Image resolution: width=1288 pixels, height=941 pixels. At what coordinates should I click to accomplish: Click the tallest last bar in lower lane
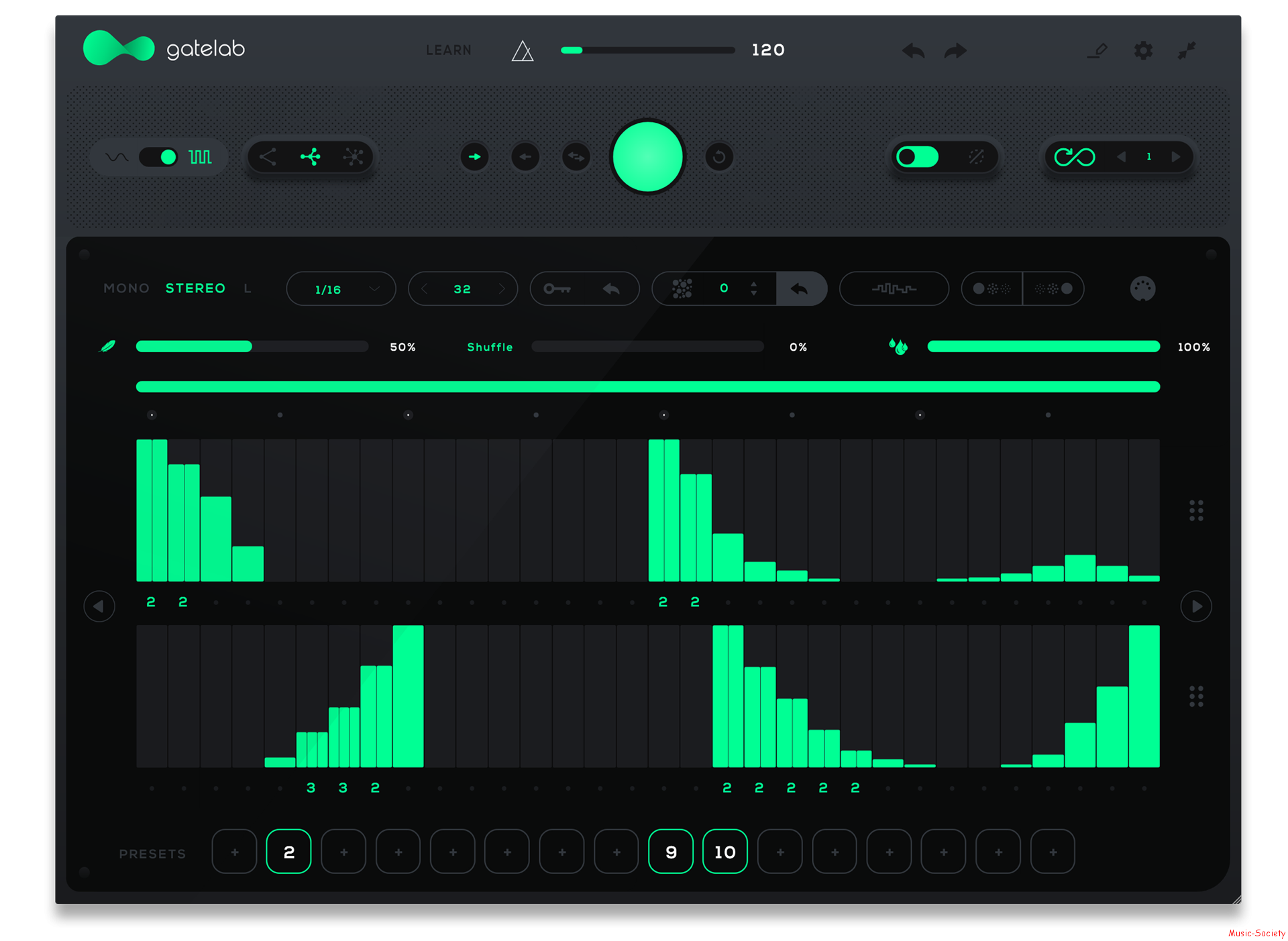[x=1144, y=696]
